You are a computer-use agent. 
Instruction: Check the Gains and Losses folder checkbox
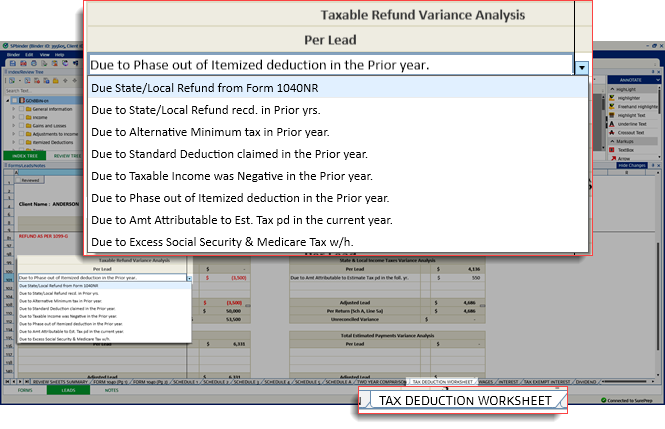[21, 126]
